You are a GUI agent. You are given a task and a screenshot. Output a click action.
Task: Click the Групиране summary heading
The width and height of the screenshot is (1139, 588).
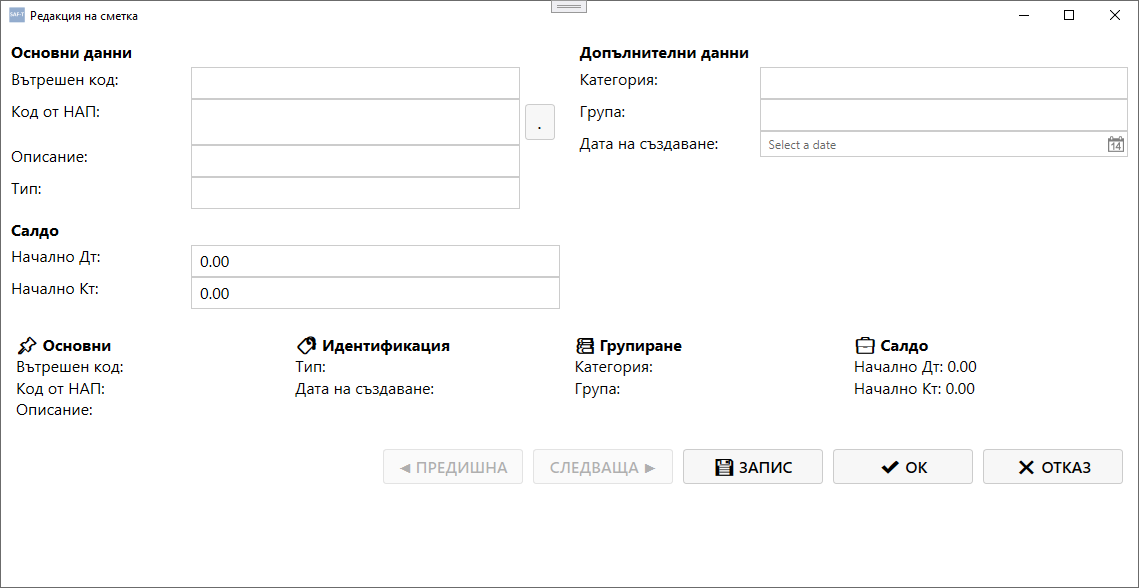[641, 346]
